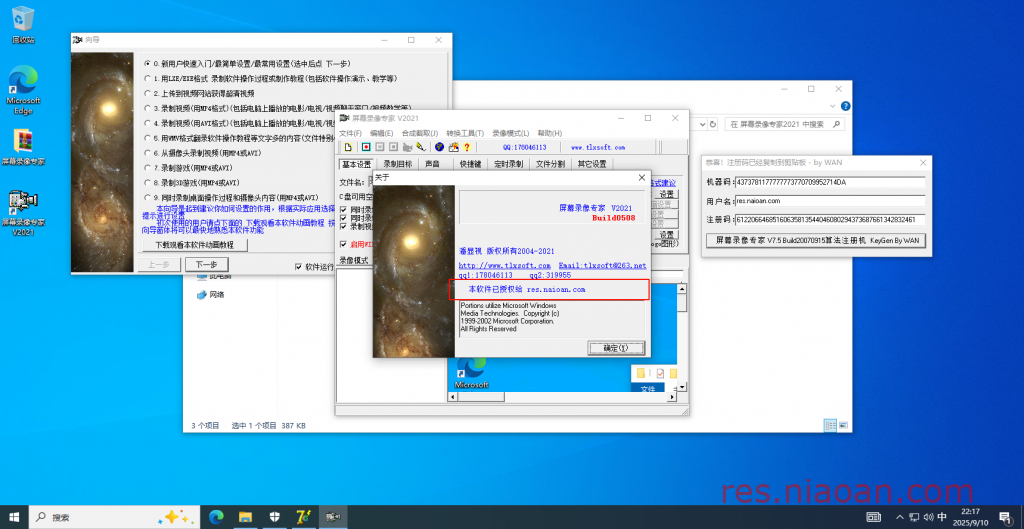This screenshot has height=529, width=1024.
Task: Click the 用户名 input field
Action: [829, 200]
